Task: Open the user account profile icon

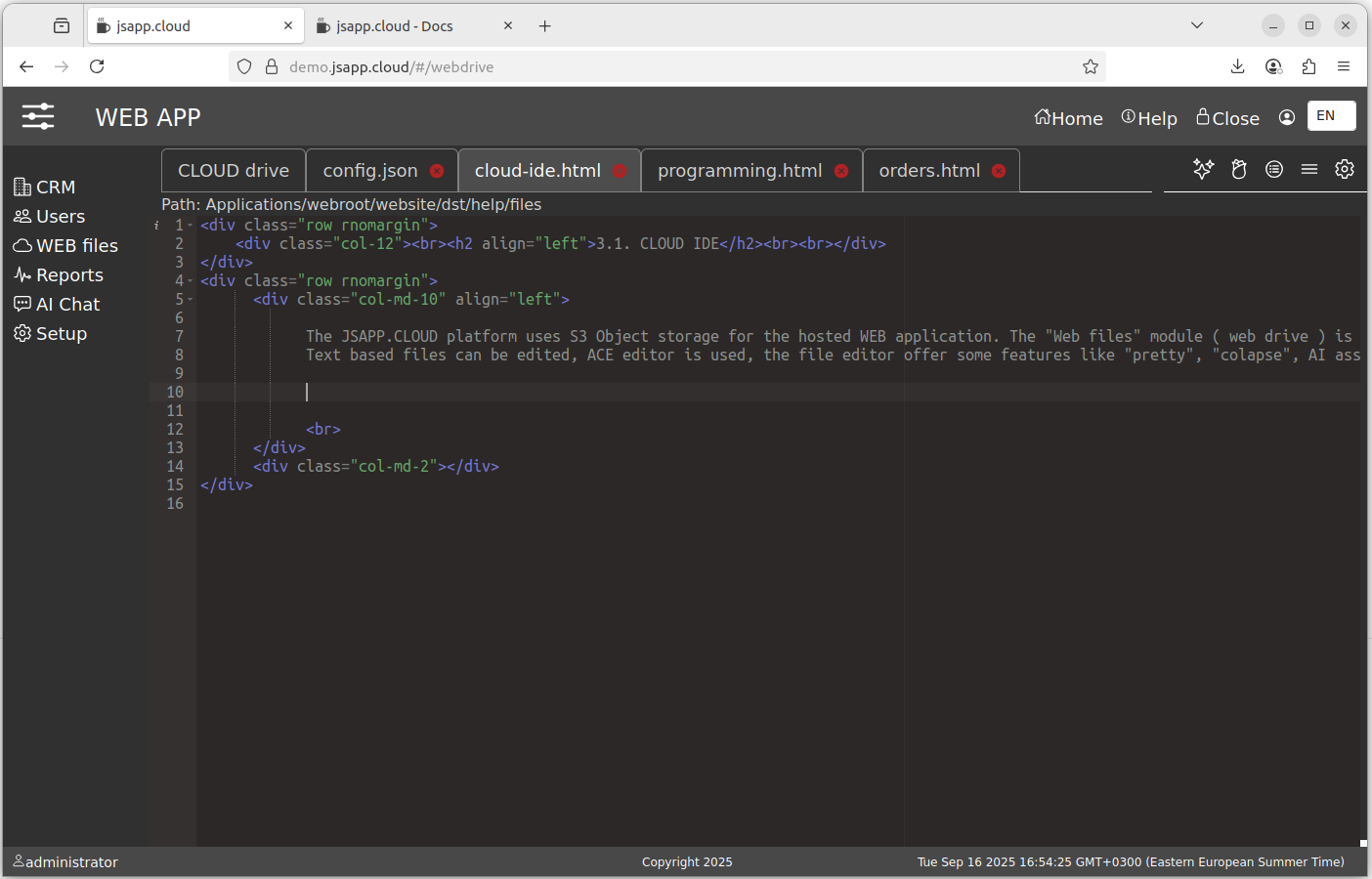Action: pyautogui.click(x=1287, y=117)
